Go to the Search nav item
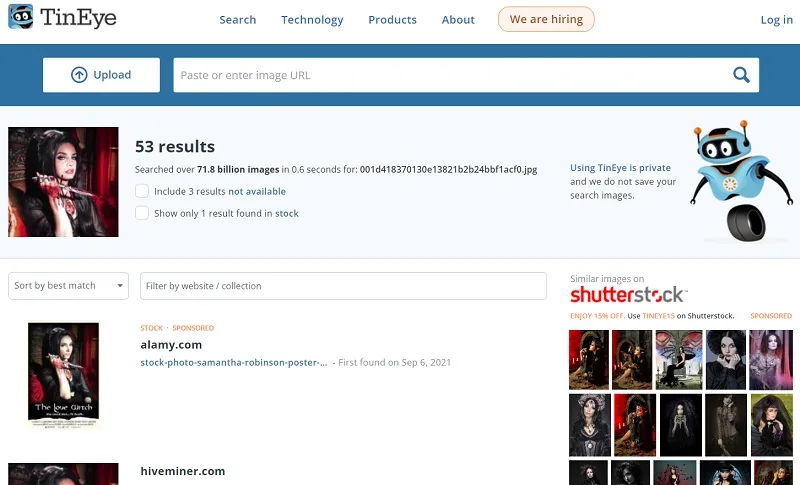 [x=238, y=20]
